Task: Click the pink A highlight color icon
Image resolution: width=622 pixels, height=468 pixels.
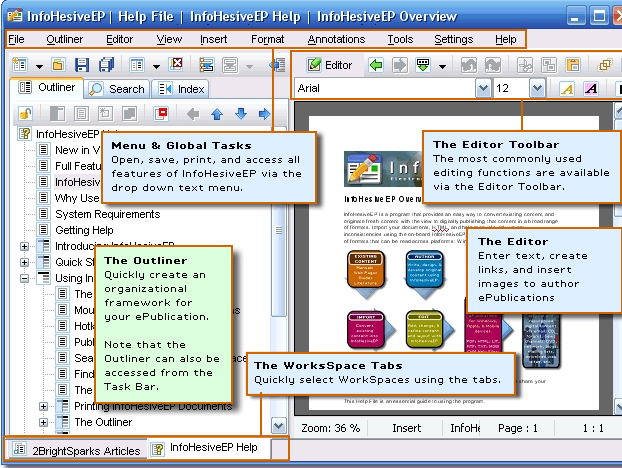Action: pyautogui.click(x=591, y=89)
